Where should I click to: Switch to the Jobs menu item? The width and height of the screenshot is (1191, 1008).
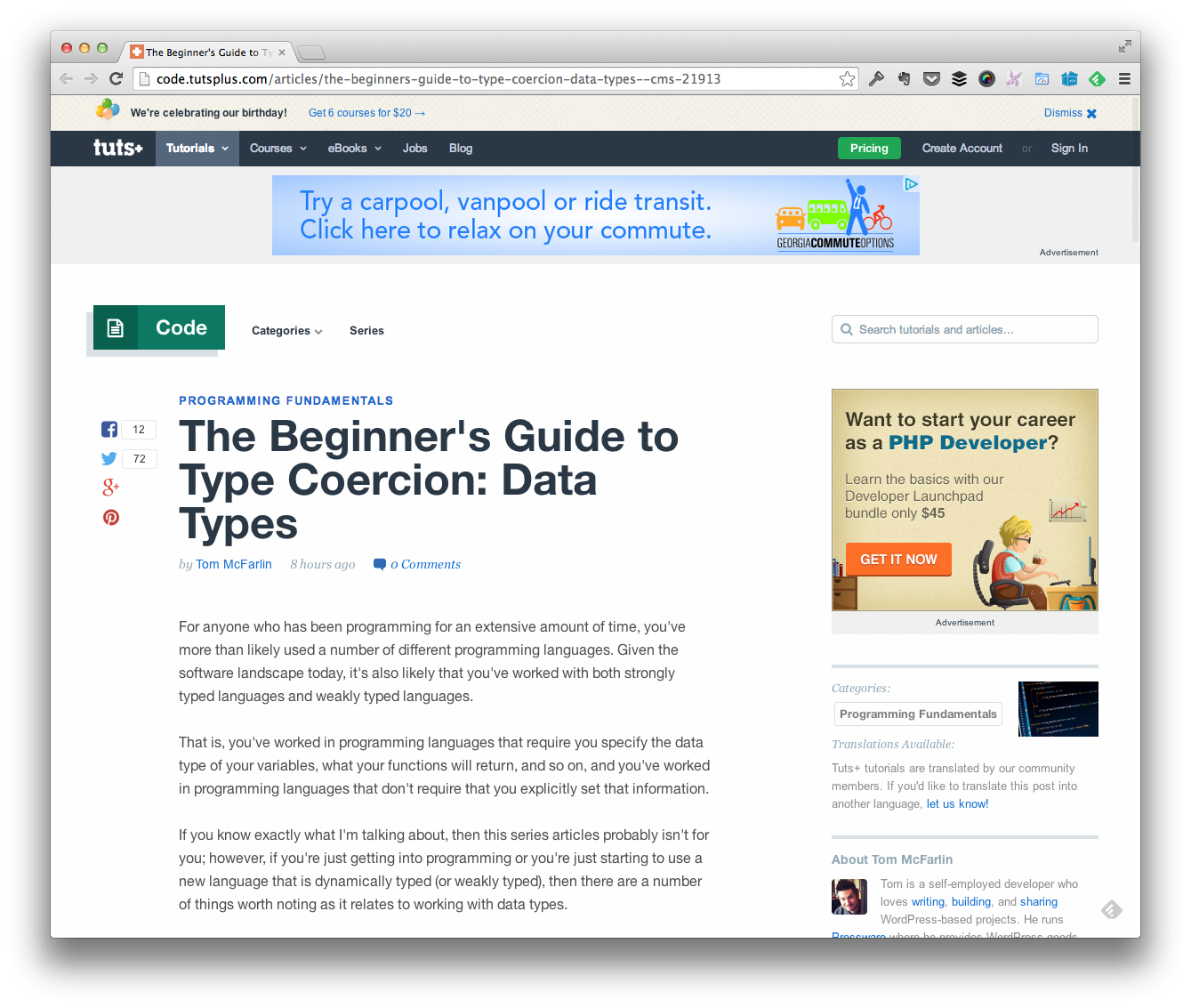click(x=414, y=148)
